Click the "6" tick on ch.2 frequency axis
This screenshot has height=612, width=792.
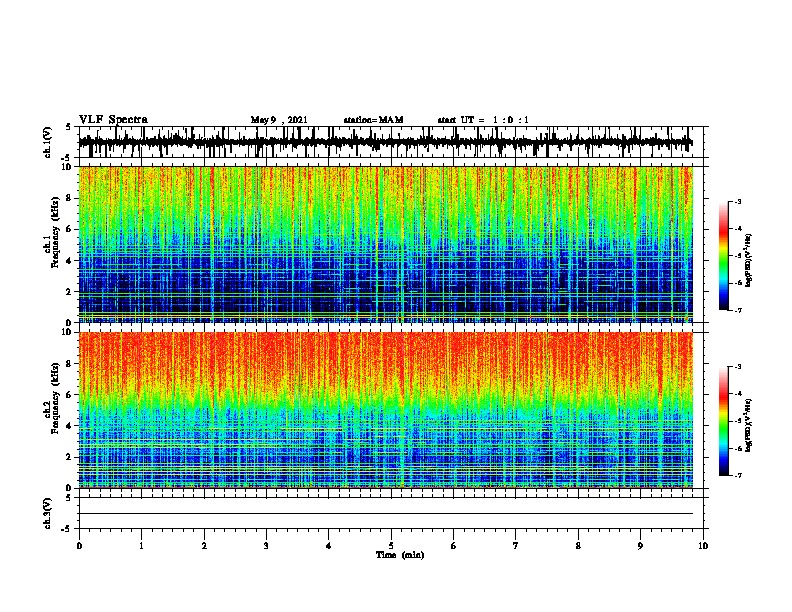70,395
